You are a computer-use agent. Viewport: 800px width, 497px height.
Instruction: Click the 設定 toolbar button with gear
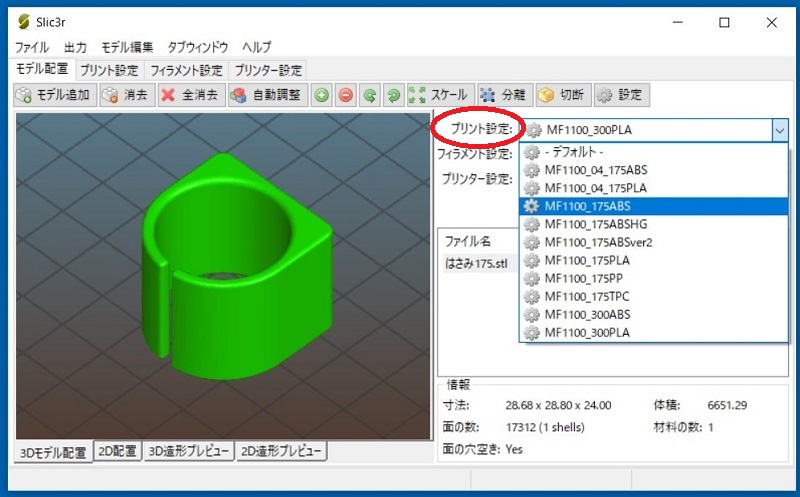[621, 95]
